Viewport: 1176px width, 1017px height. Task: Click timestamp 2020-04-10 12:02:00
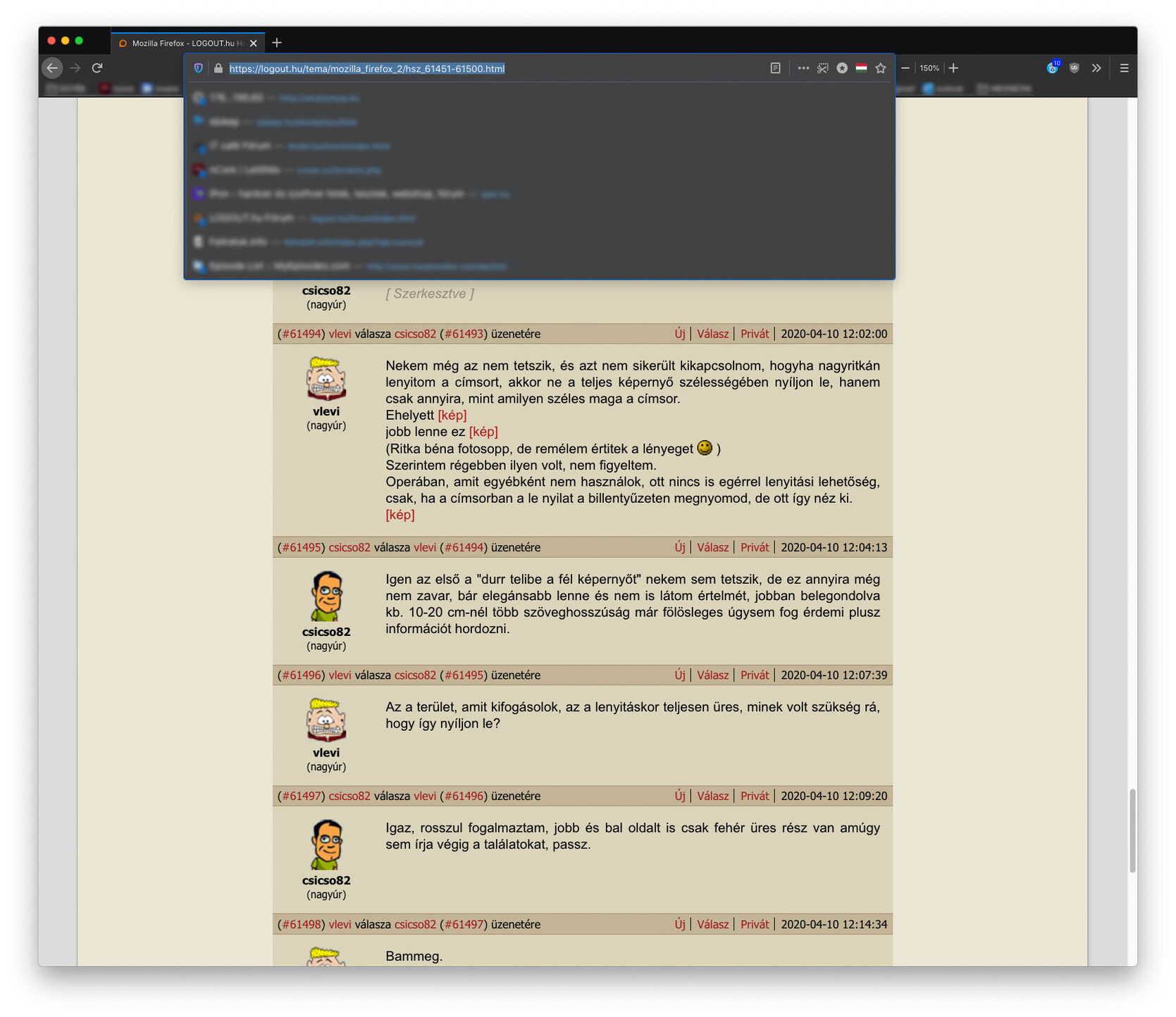click(834, 334)
